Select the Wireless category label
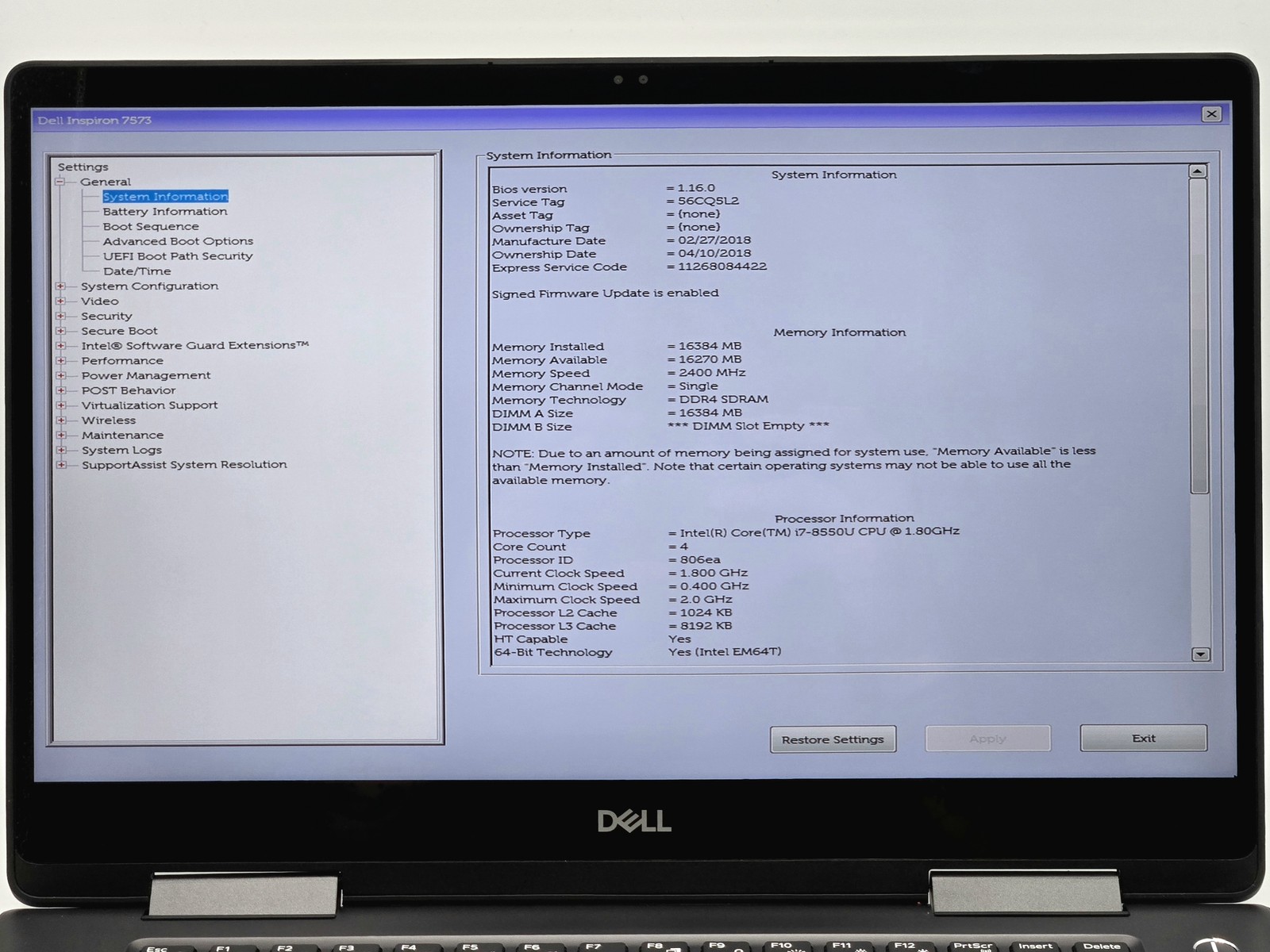 point(109,420)
